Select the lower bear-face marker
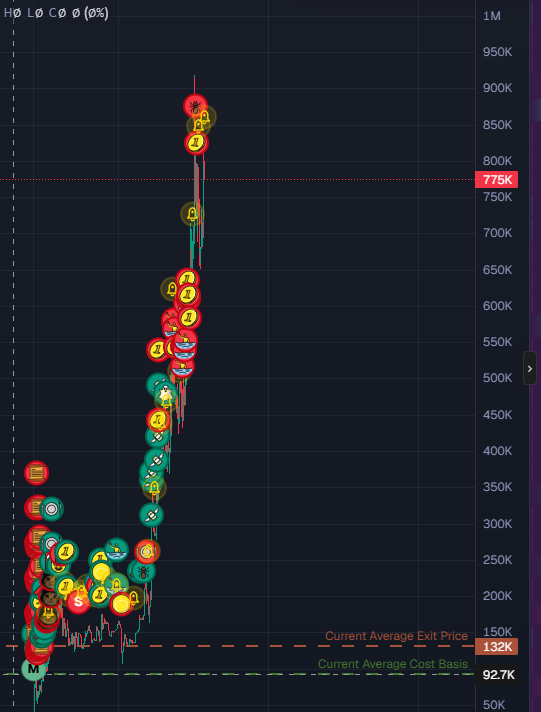Viewport: 541px width, 712px height. pos(50,597)
